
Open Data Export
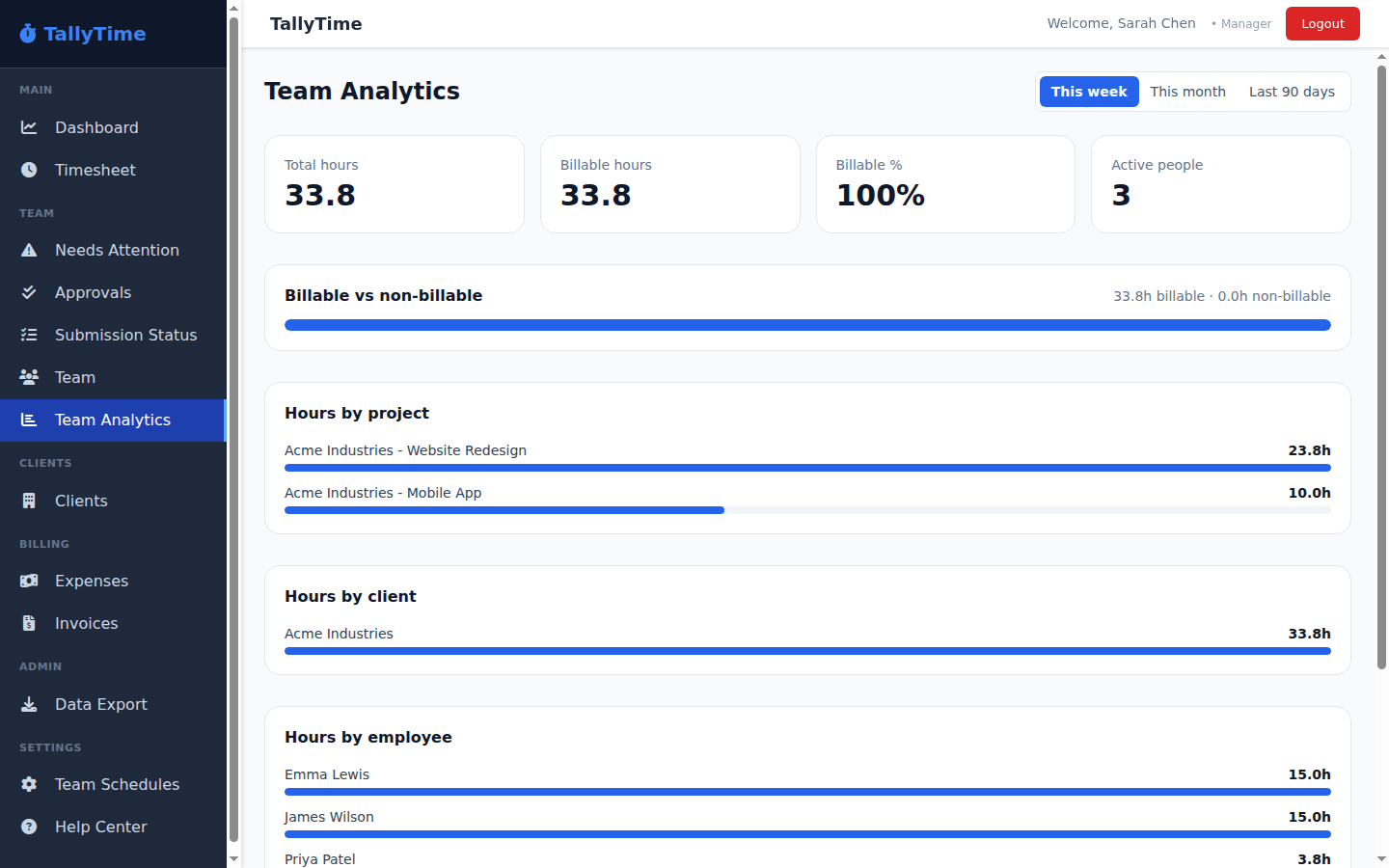[113, 704]
